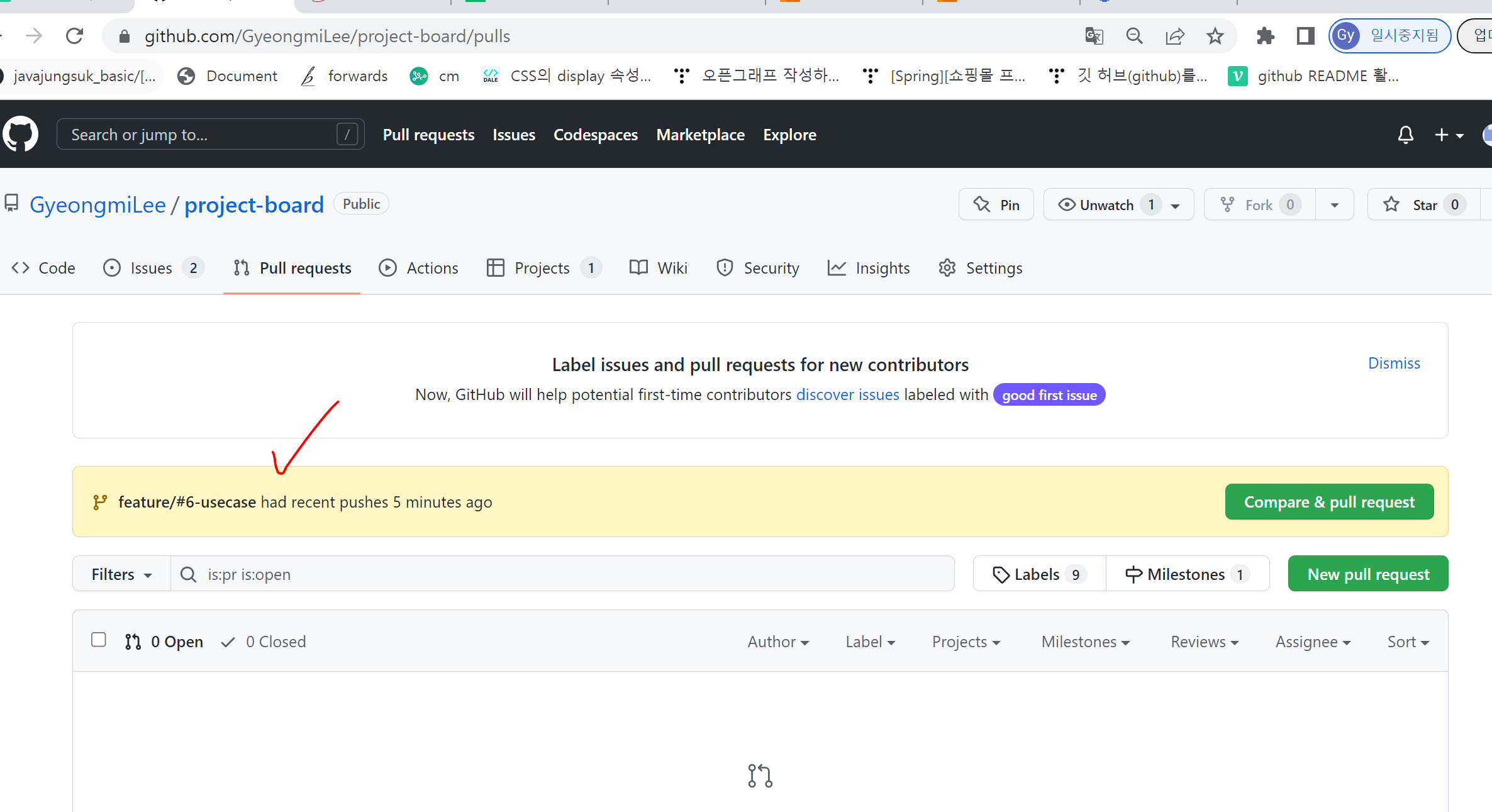This screenshot has width=1492, height=812.
Task: Click the share icon in the address bar
Action: (x=1174, y=36)
